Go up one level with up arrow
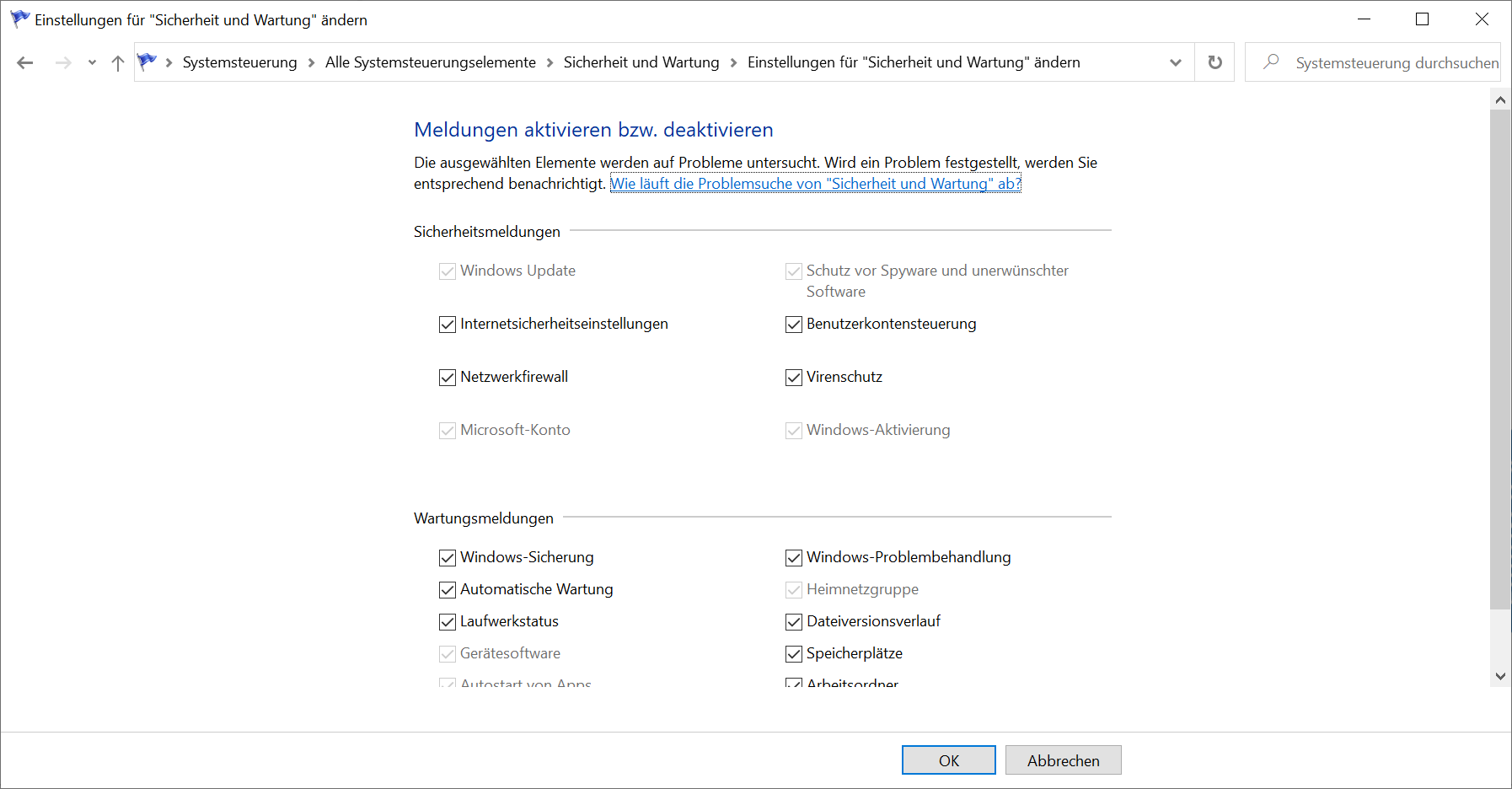The image size is (1512, 789). click(x=118, y=62)
